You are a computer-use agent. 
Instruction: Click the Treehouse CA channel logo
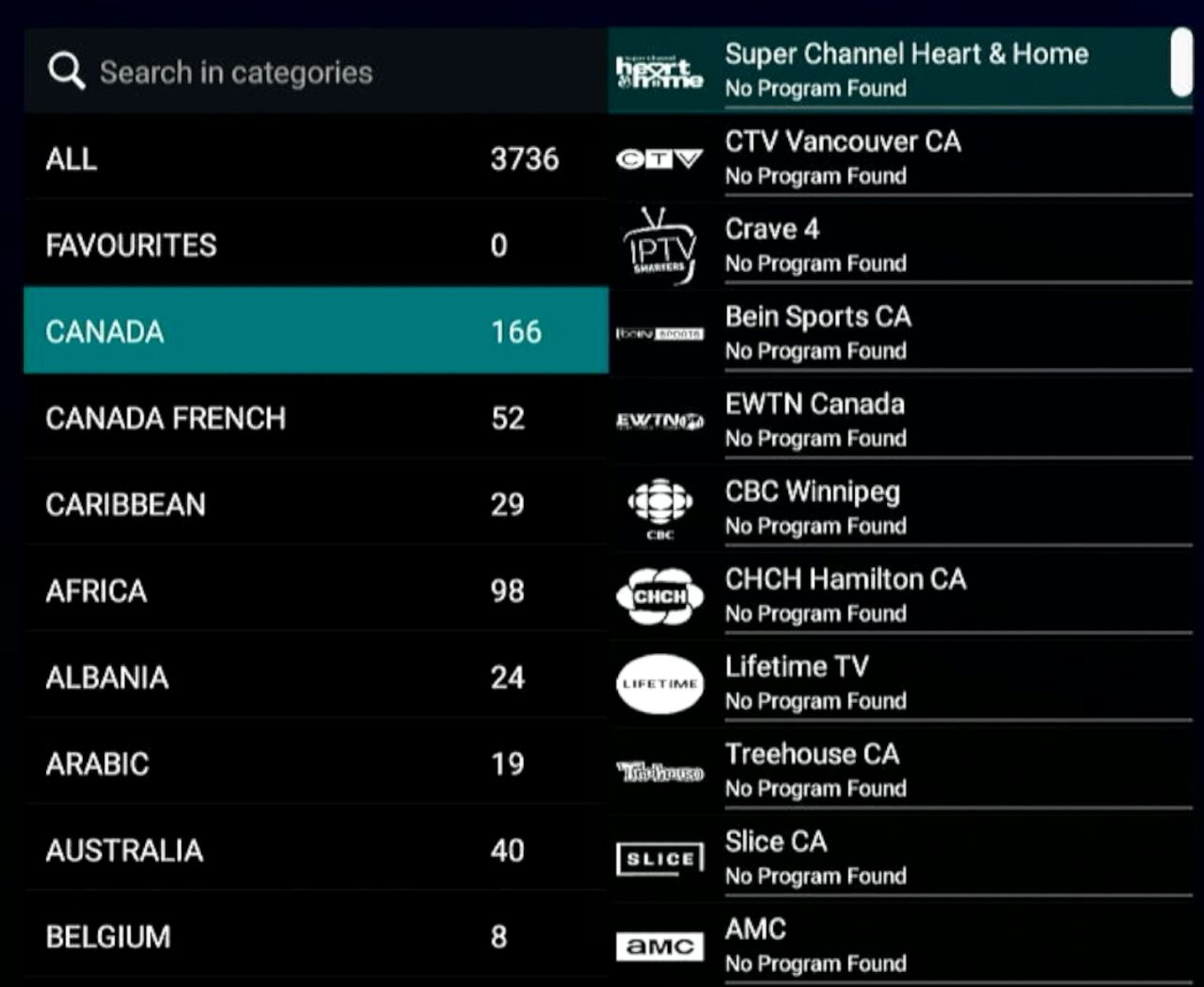coord(658,770)
